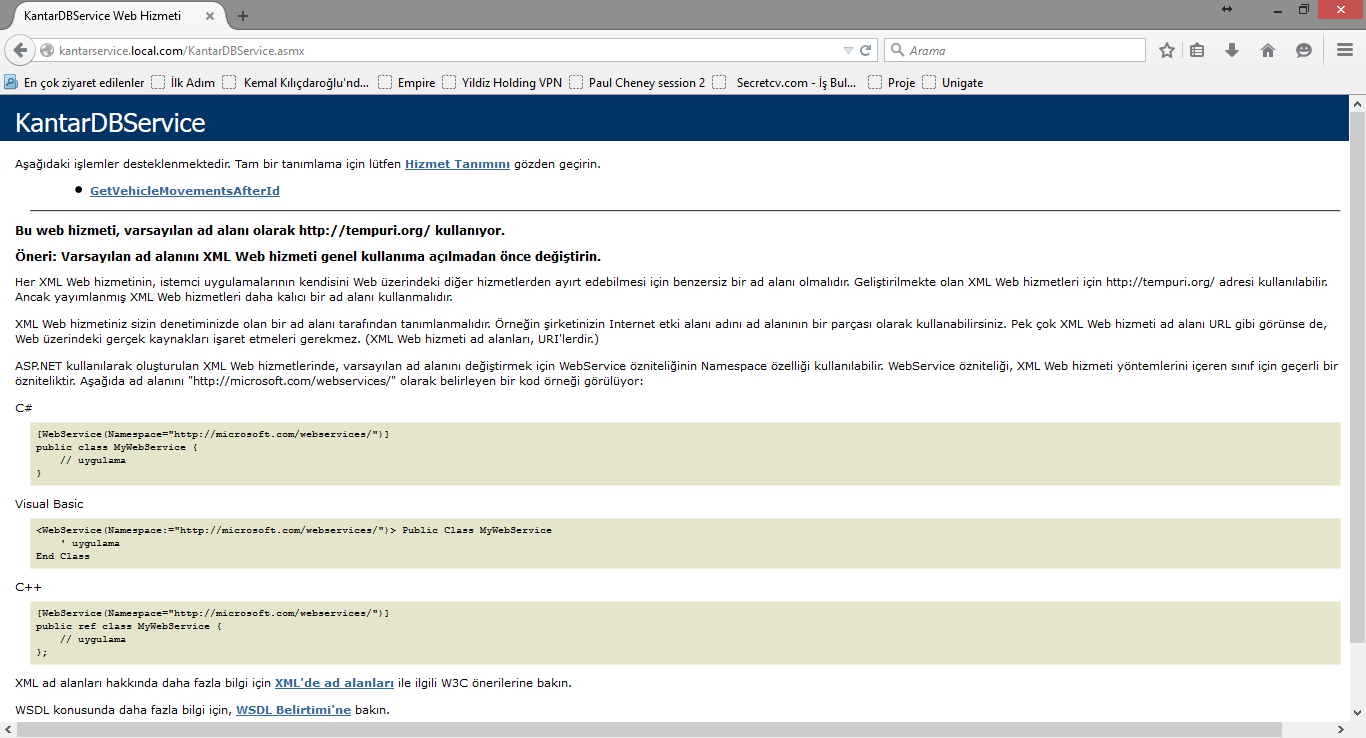
Task: Click the 'Bu web hizmeti, varsayılan' bold line
Action: [260, 230]
